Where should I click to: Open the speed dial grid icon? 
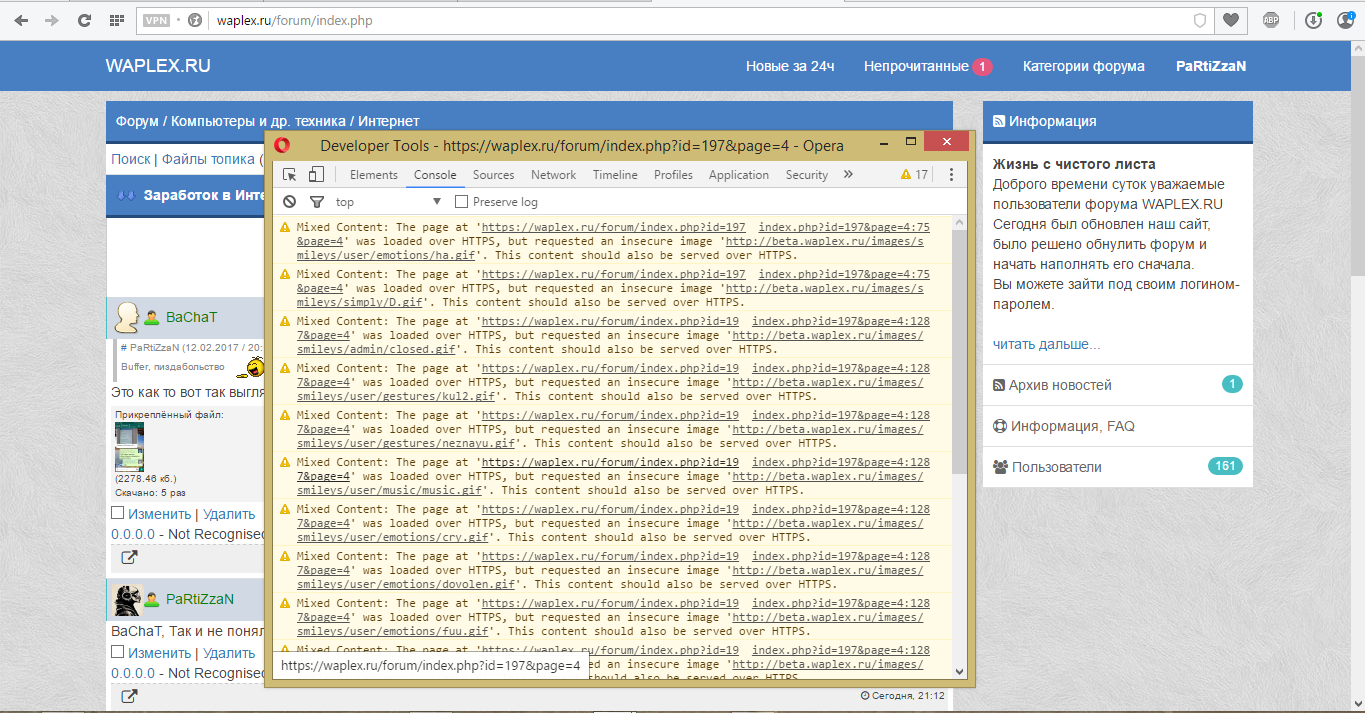coord(116,20)
